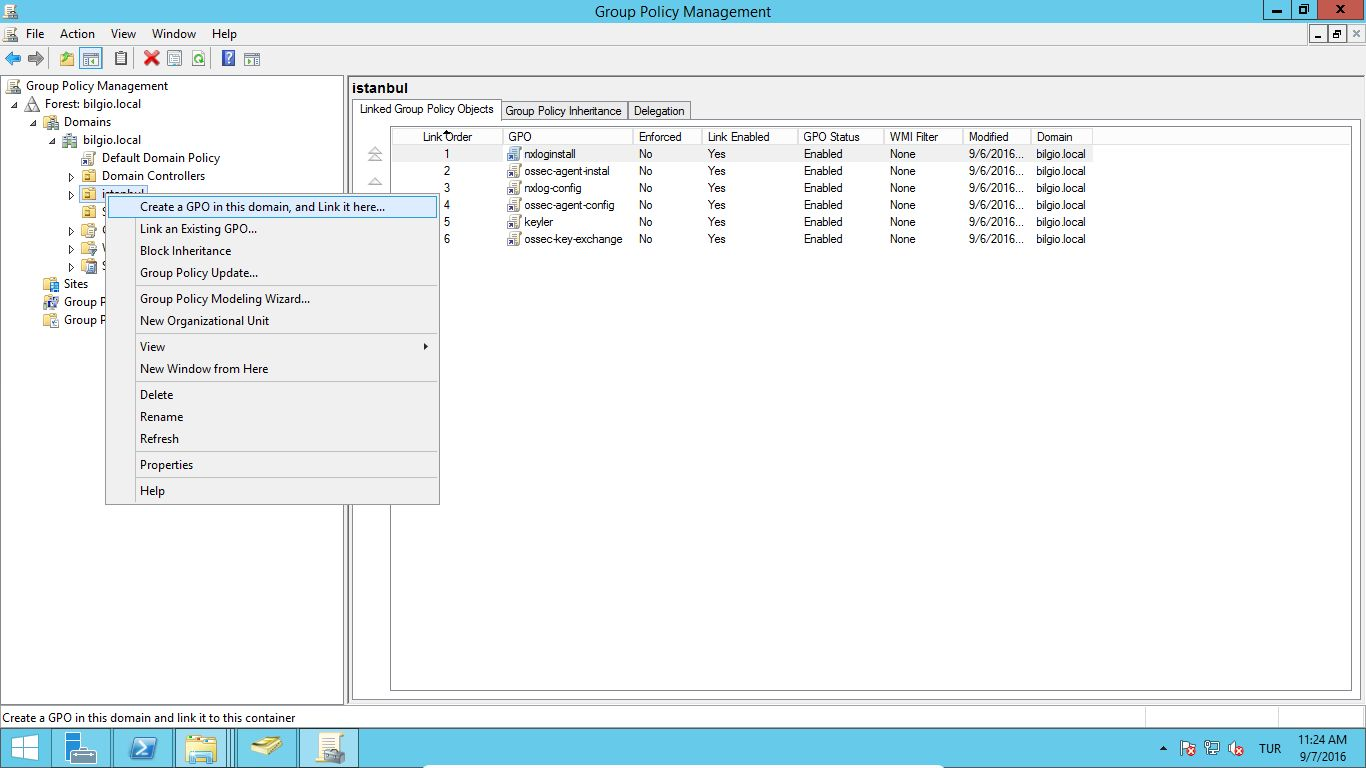Image resolution: width=1366 pixels, height=768 pixels.
Task: Expand the Domain Controllers node
Action: pos(71,176)
